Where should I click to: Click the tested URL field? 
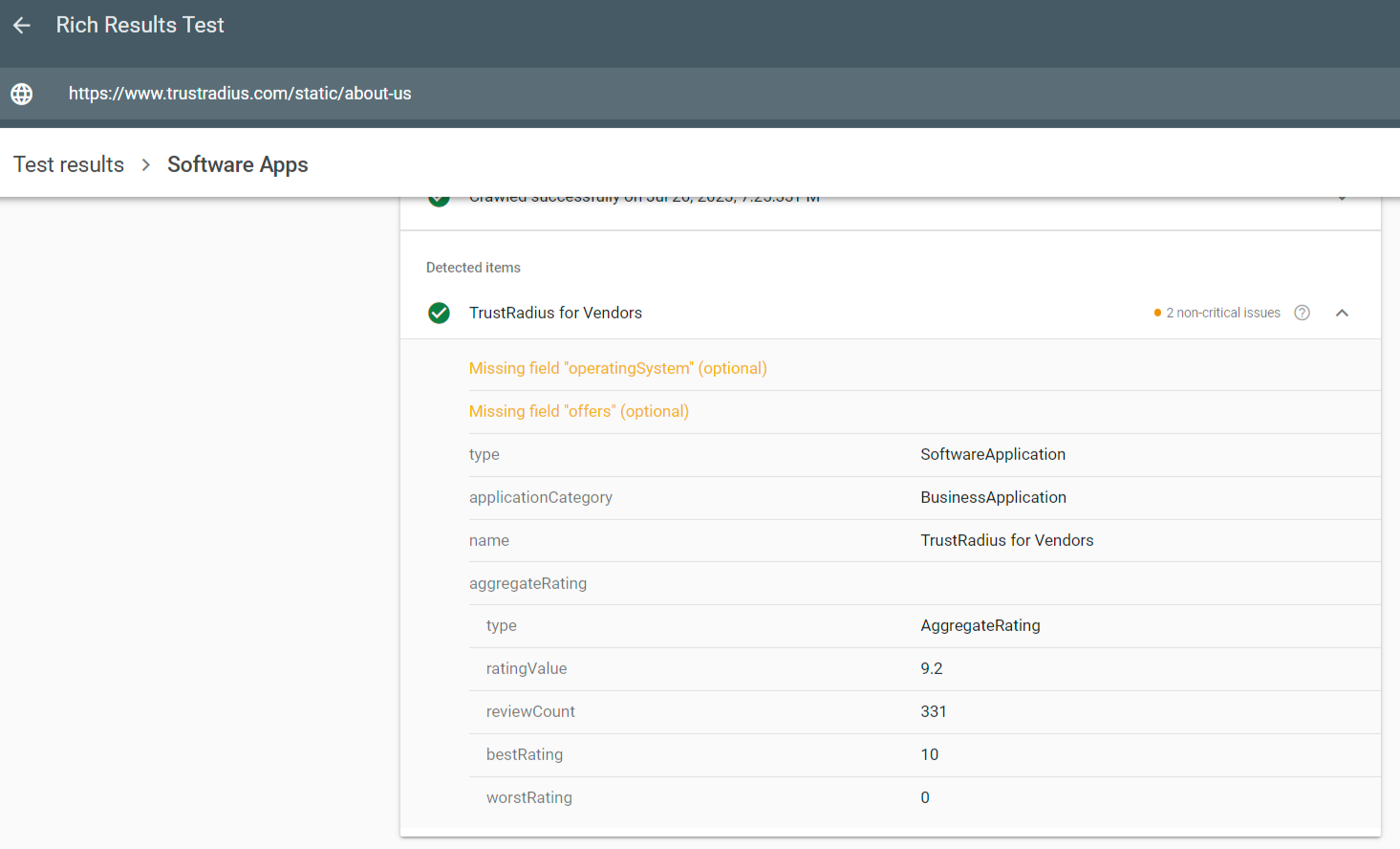pyautogui.click(x=240, y=94)
